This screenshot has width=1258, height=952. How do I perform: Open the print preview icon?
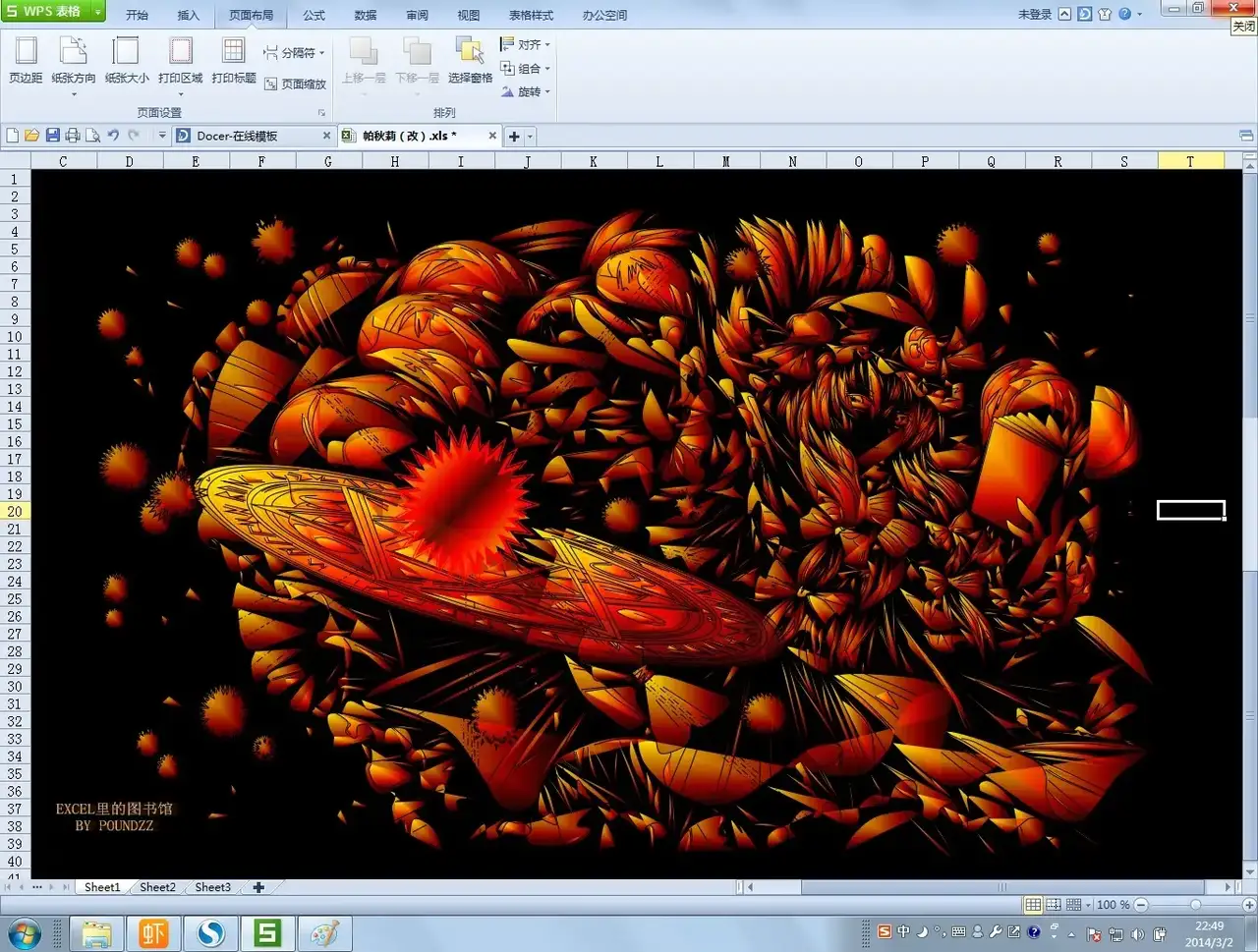[x=92, y=136]
